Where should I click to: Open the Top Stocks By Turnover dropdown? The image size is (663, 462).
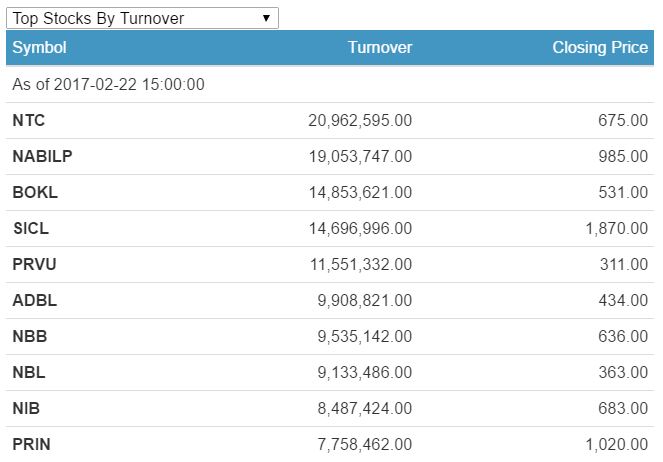click(x=142, y=18)
